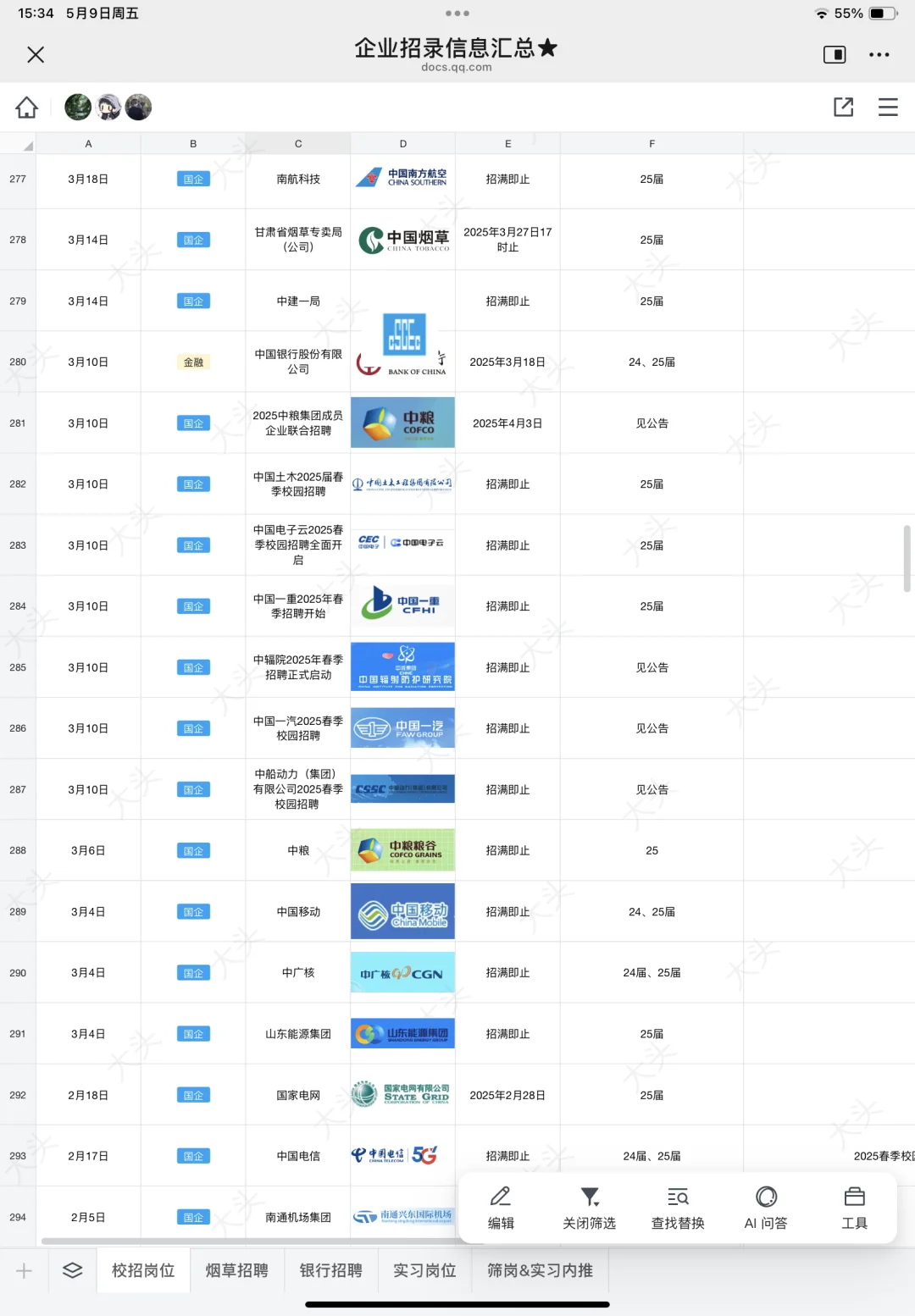
Task: Select cell 中广核
Action: [x=298, y=972]
